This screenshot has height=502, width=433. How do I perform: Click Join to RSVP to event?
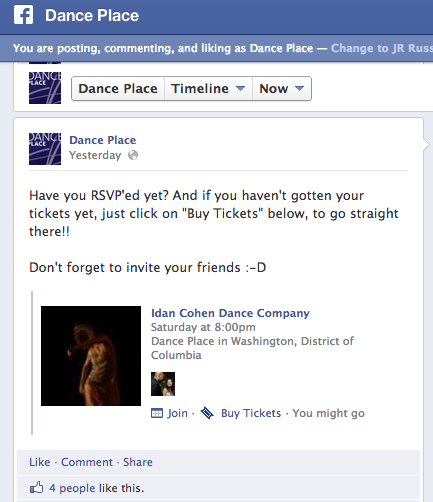pos(177,413)
